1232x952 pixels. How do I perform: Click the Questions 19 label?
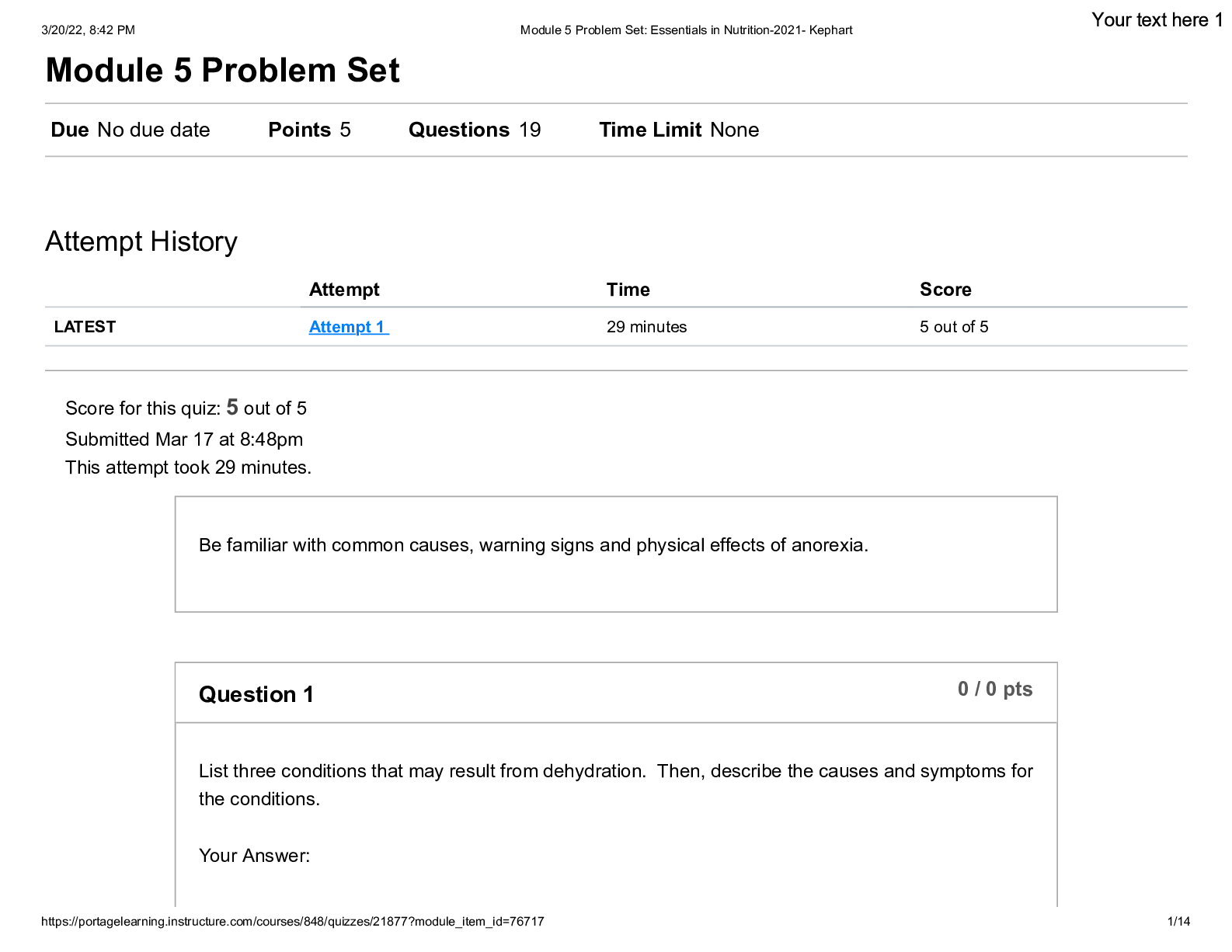(x=475, y=130)
